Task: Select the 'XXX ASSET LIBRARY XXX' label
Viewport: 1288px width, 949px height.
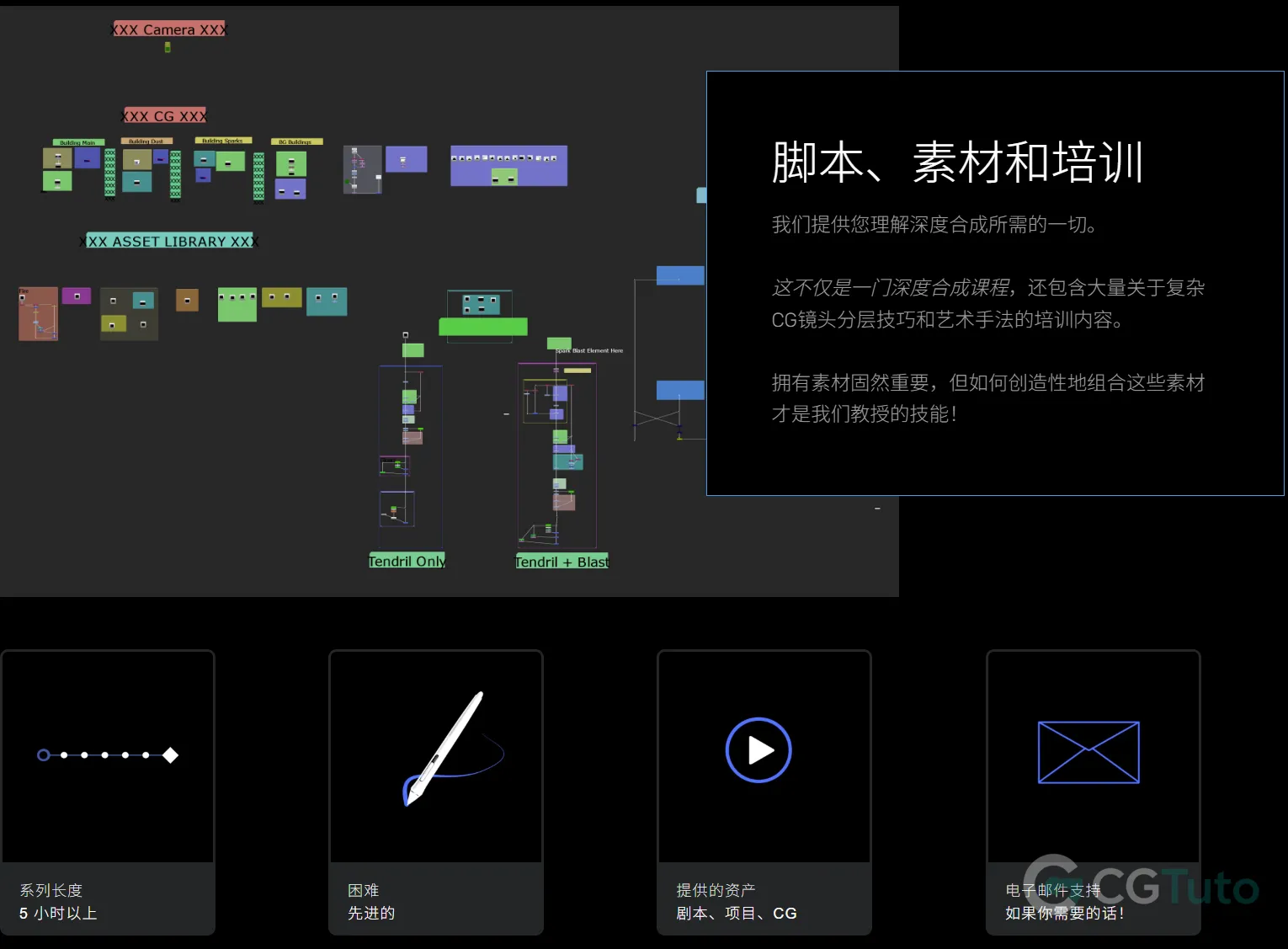Action: [x=169, y=241]
